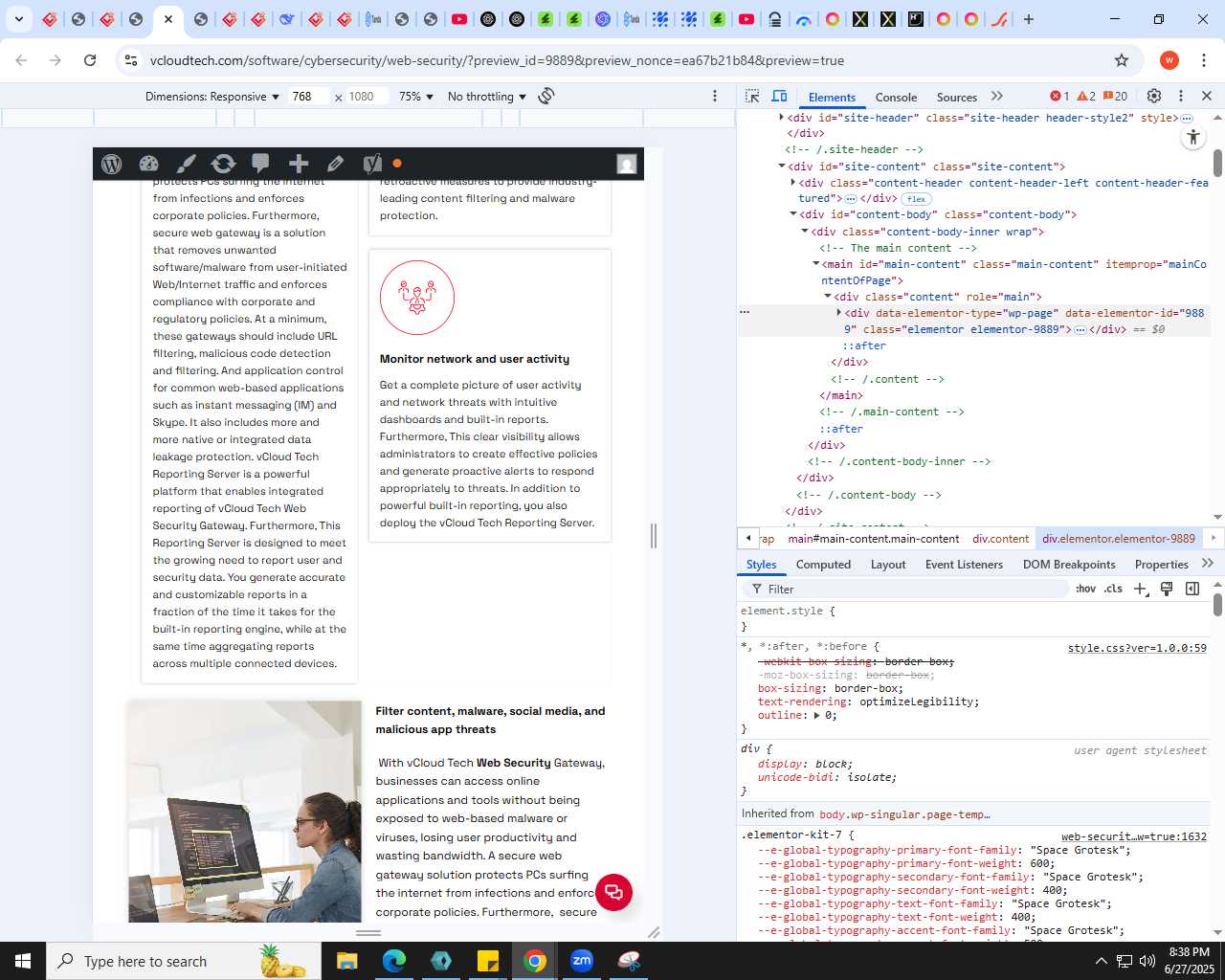Open device toolbar more options menu
The width and height of the screenshot is (1225, 980).
pos(715,96)
